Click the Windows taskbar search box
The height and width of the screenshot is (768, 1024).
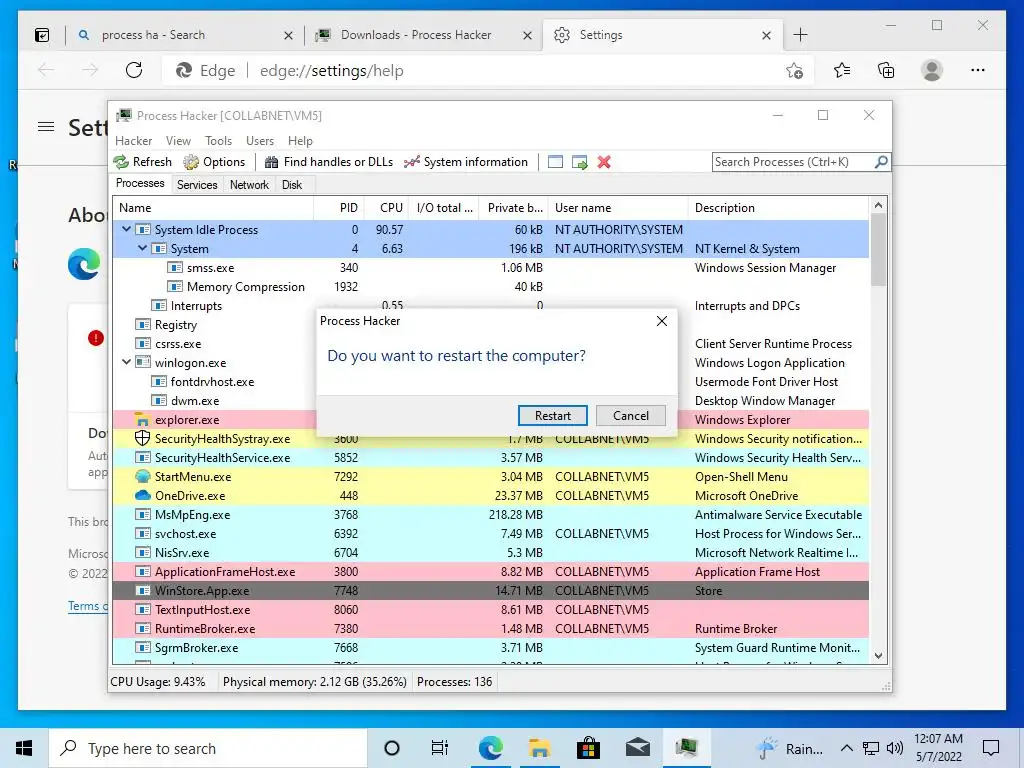tap(208, 748)
